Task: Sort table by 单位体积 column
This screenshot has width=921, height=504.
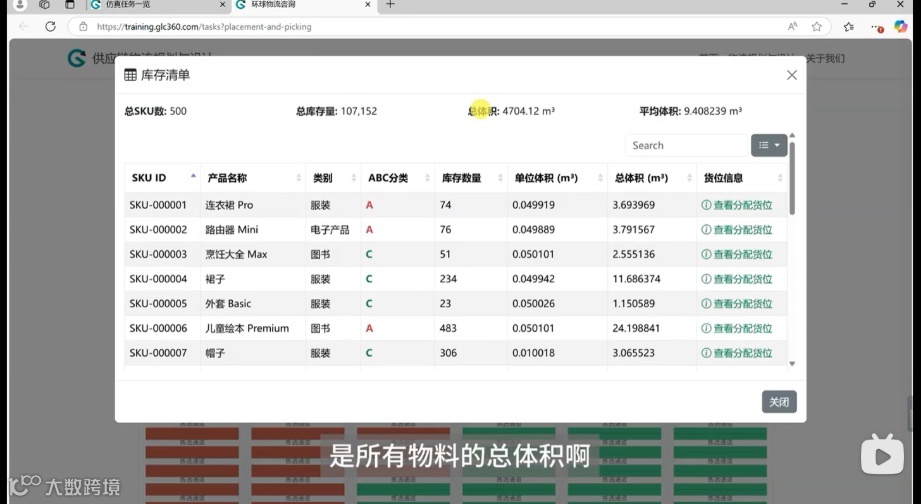Action: point(557,177)
